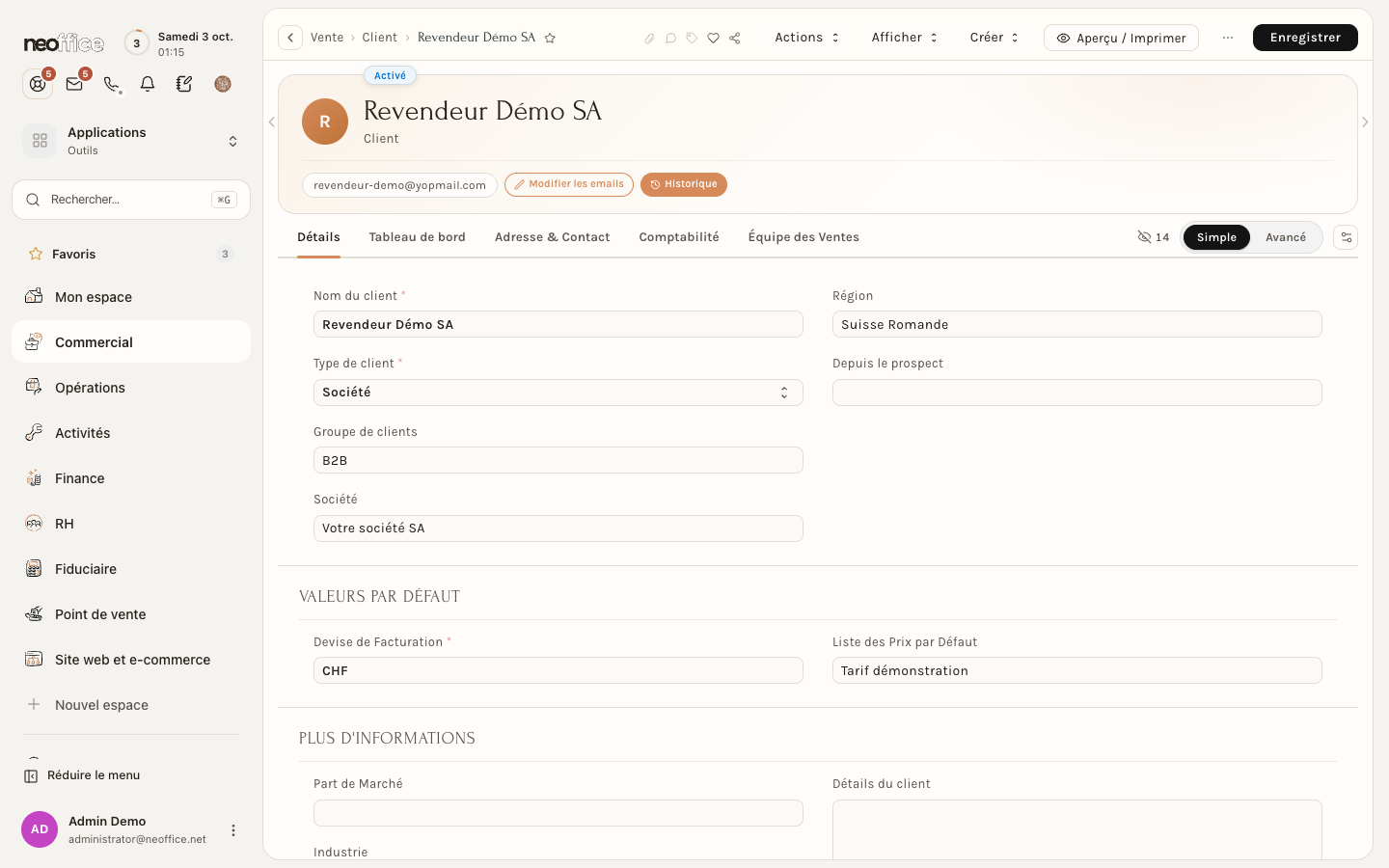This screenshot has height=868, width=1389.
Task: Expand the Actions menu
Action: (807, 38)
